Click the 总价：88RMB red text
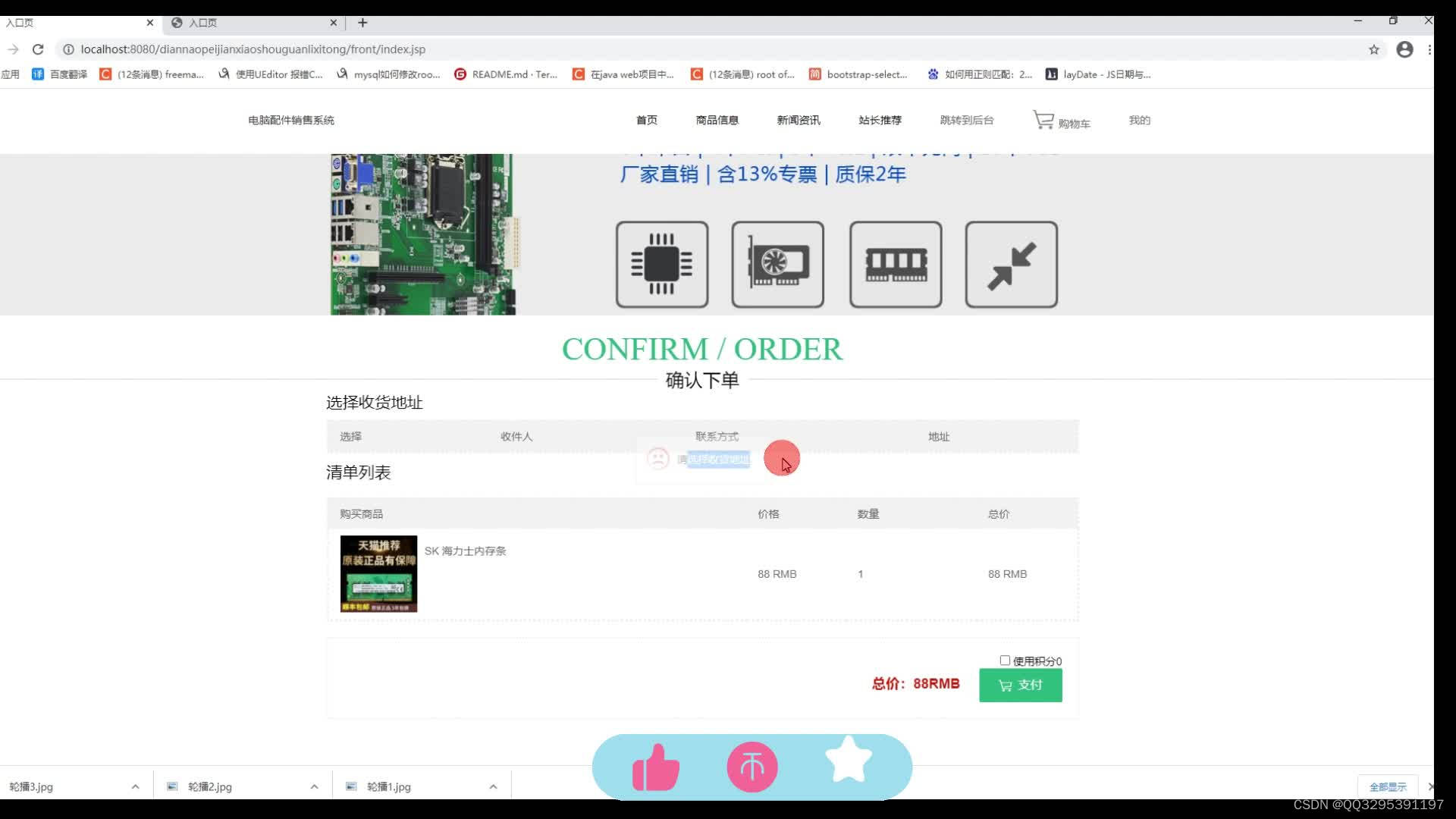Screen dimensions: 1456x819 pyautogui.click(x=915, y=683)
